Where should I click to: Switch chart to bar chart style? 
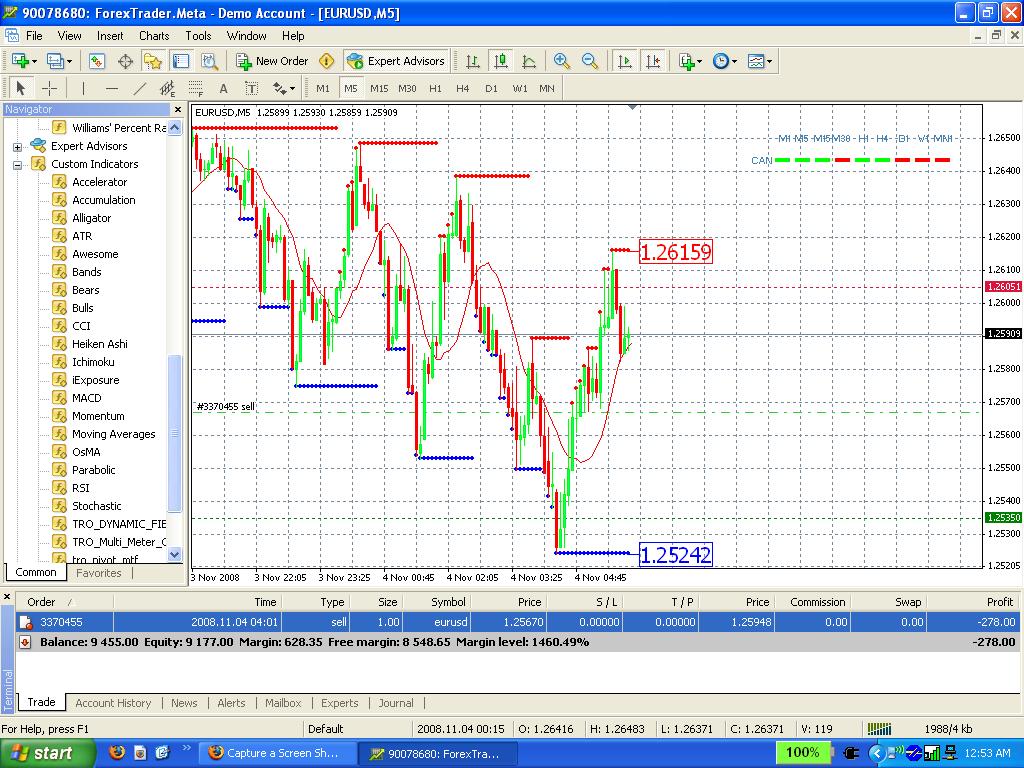[473, 61]
